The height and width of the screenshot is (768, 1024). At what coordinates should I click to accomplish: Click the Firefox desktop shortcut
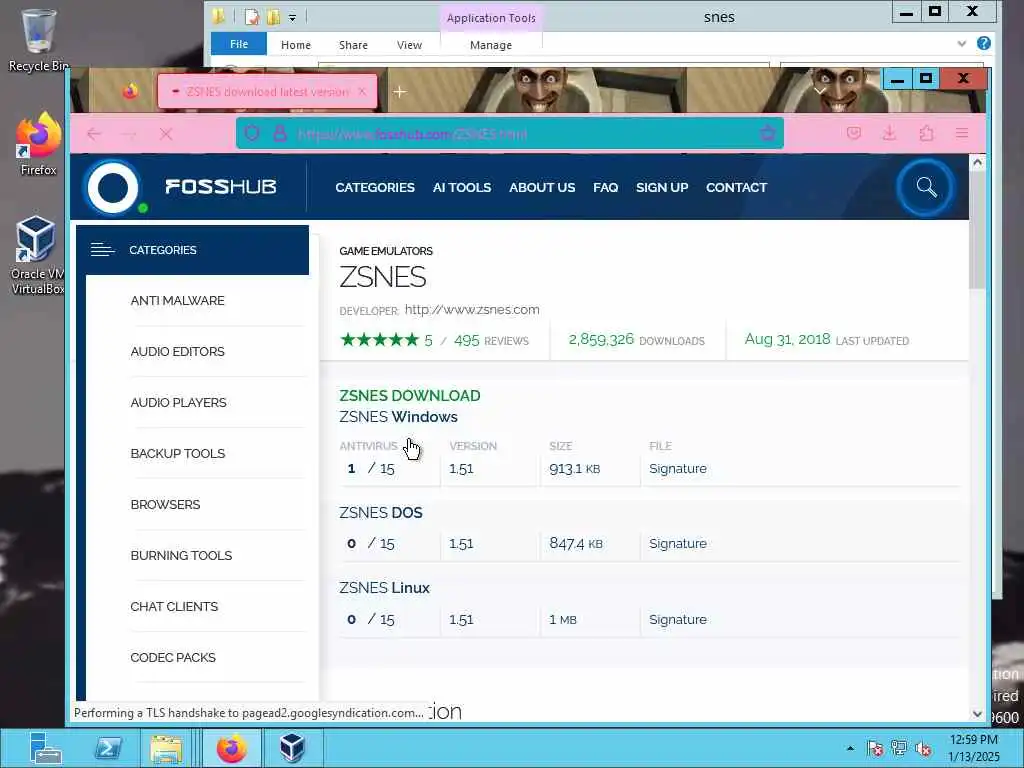(x=39, y=144)
